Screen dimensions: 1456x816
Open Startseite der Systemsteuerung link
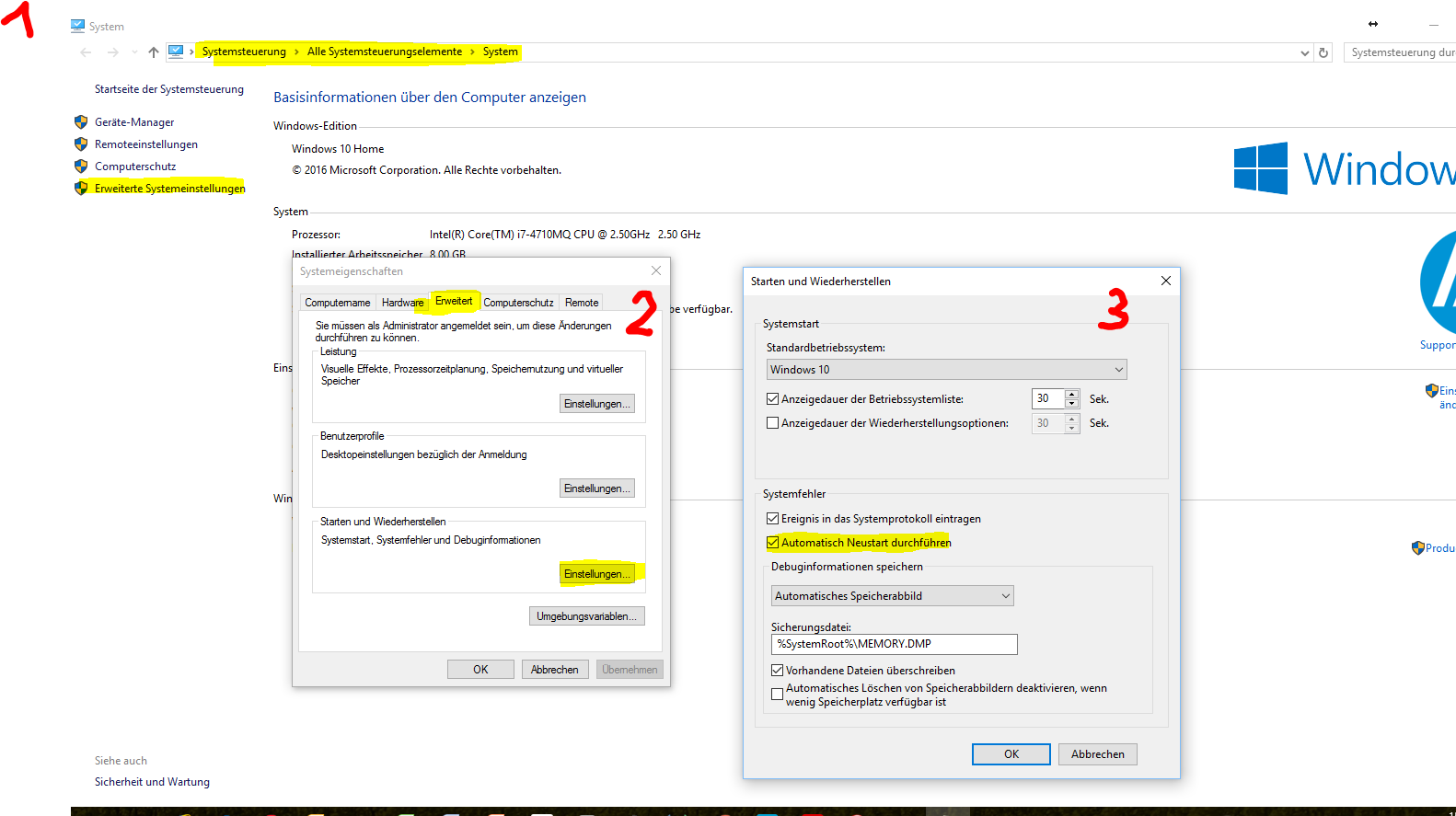(x=169, y=89)
